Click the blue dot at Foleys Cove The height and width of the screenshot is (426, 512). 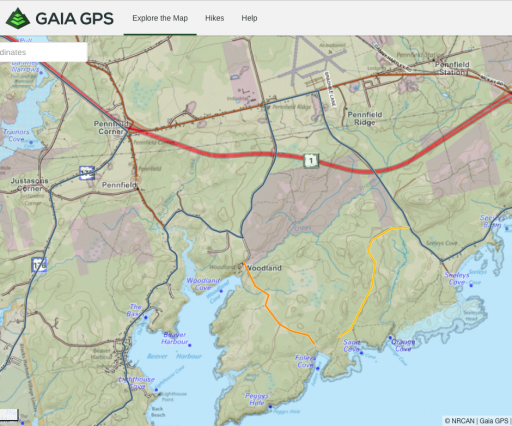coord(318,368)
